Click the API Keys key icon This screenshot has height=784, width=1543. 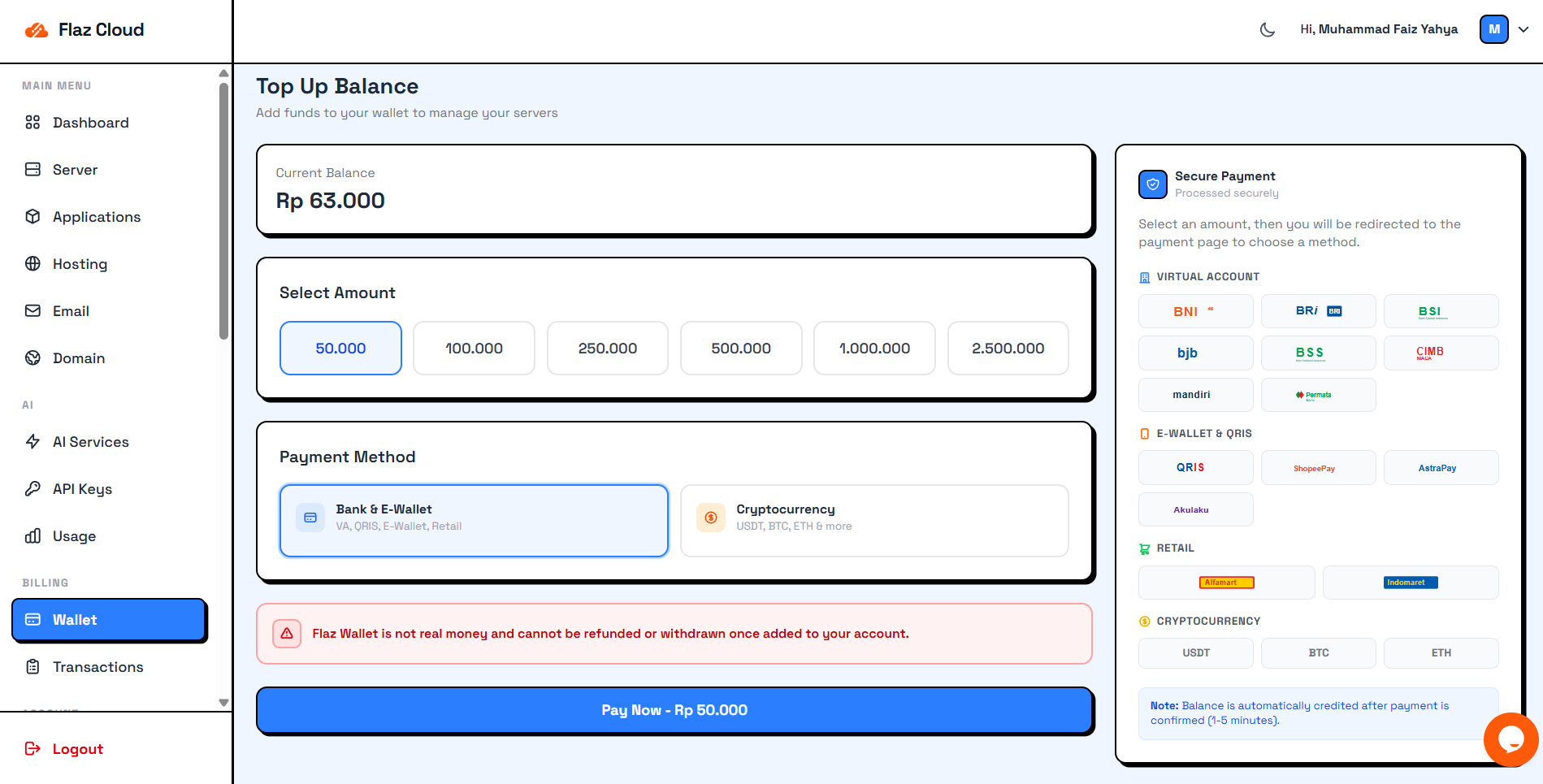coord(33,489)
